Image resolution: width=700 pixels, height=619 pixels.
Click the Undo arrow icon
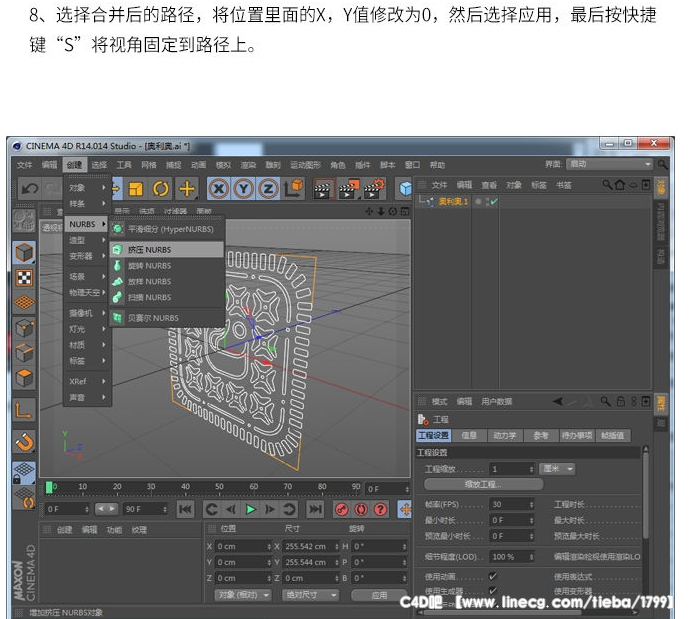tap(30, 189)
